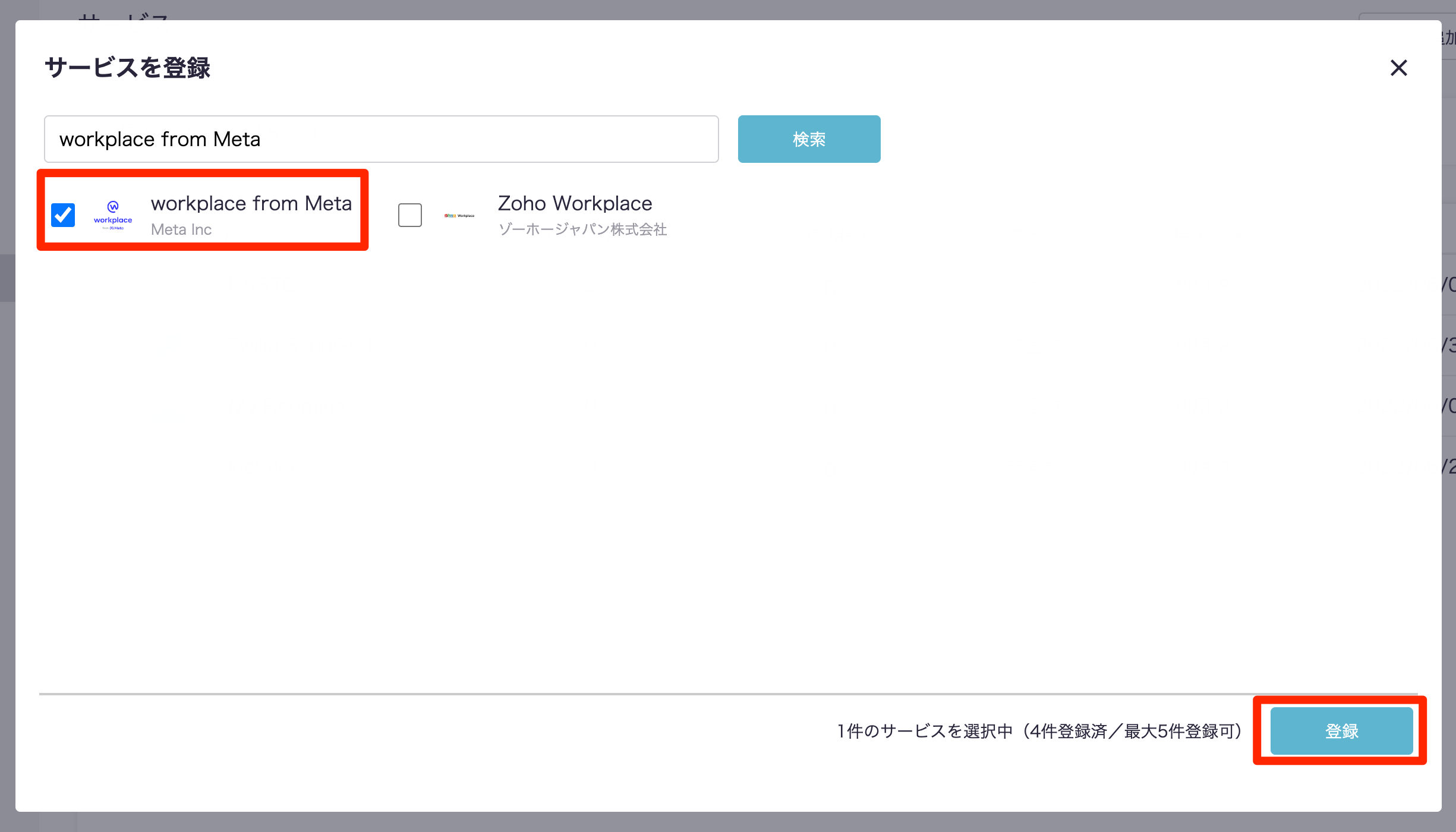Select the Zoho Workplace service name
The image size is (1456, 832).
575,203
